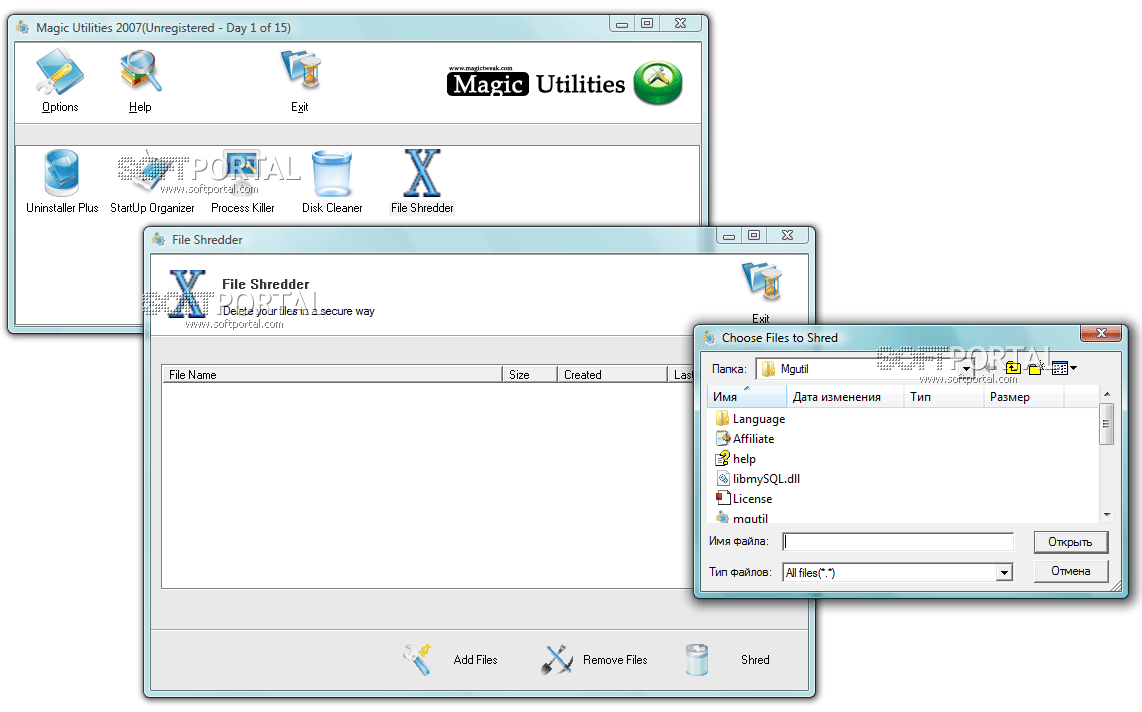This screenshot has width=1142, height=712.
Task: Select the help file
Action: 736,459
